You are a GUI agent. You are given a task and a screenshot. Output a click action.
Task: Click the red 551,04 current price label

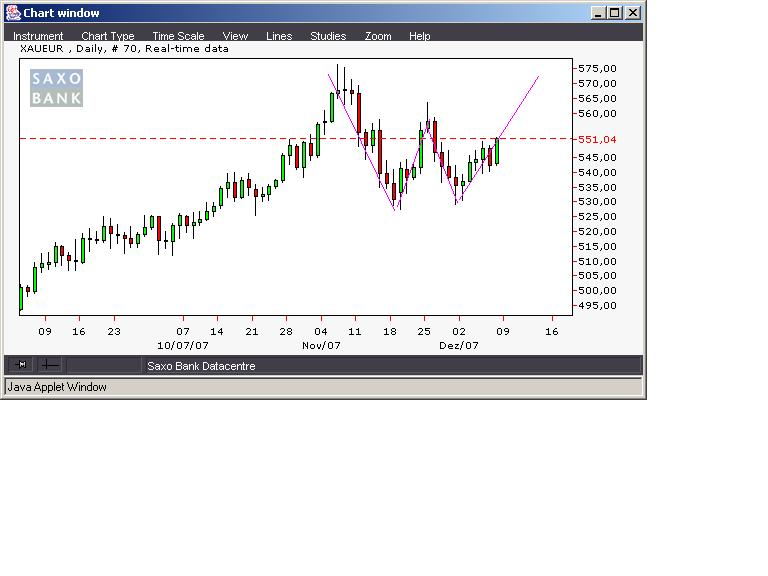598,140
